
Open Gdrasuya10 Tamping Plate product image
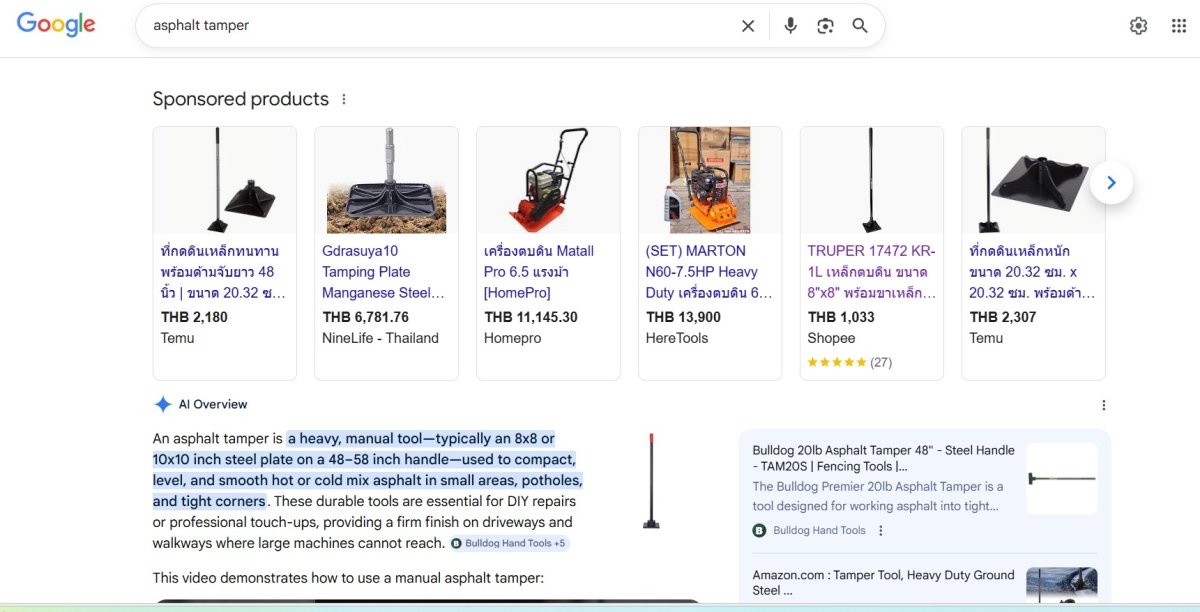[x=387, y=180]
